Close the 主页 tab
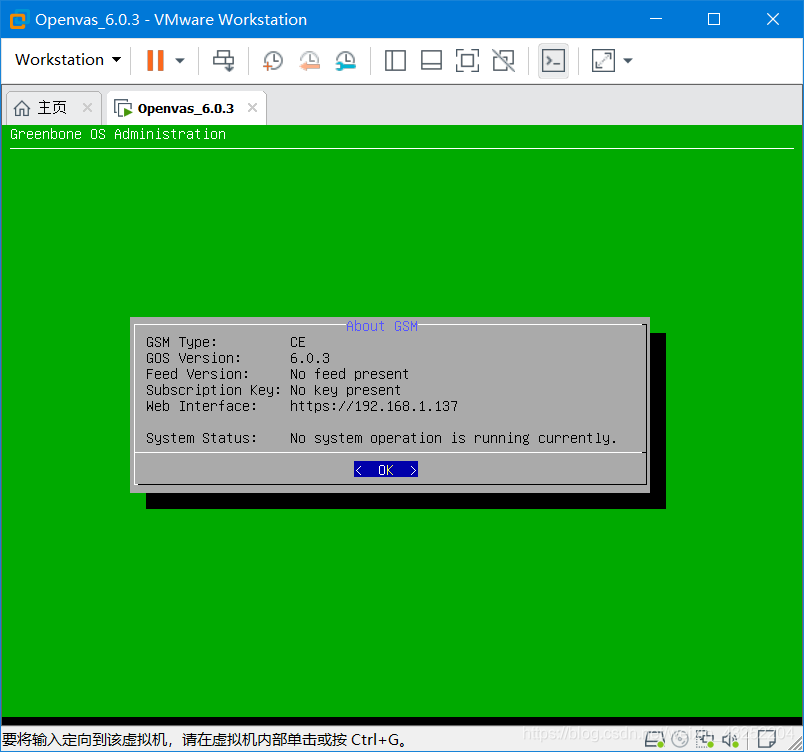Screen dimensions: 804x752 [87, 108]
